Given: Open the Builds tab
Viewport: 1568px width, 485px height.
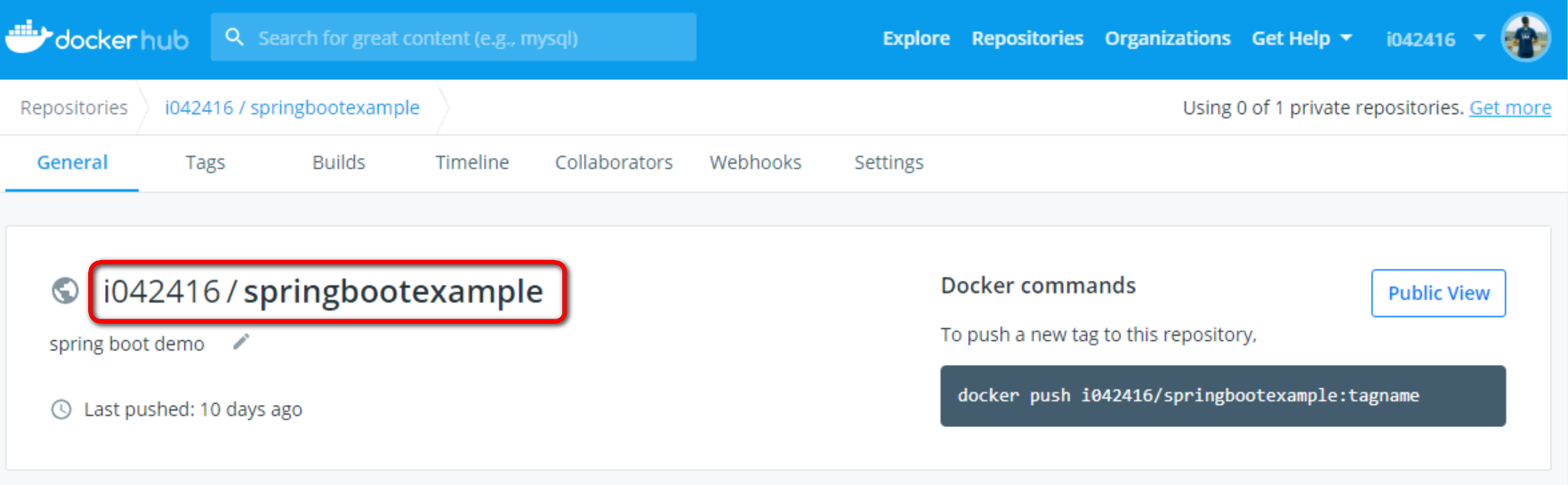Looking at the screenshot, I should (339, 163).
